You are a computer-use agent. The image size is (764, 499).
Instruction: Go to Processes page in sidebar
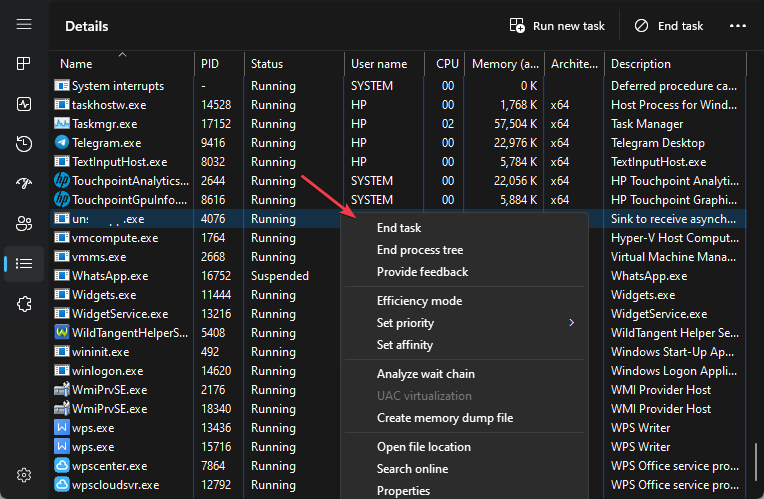tap(24, 63)
